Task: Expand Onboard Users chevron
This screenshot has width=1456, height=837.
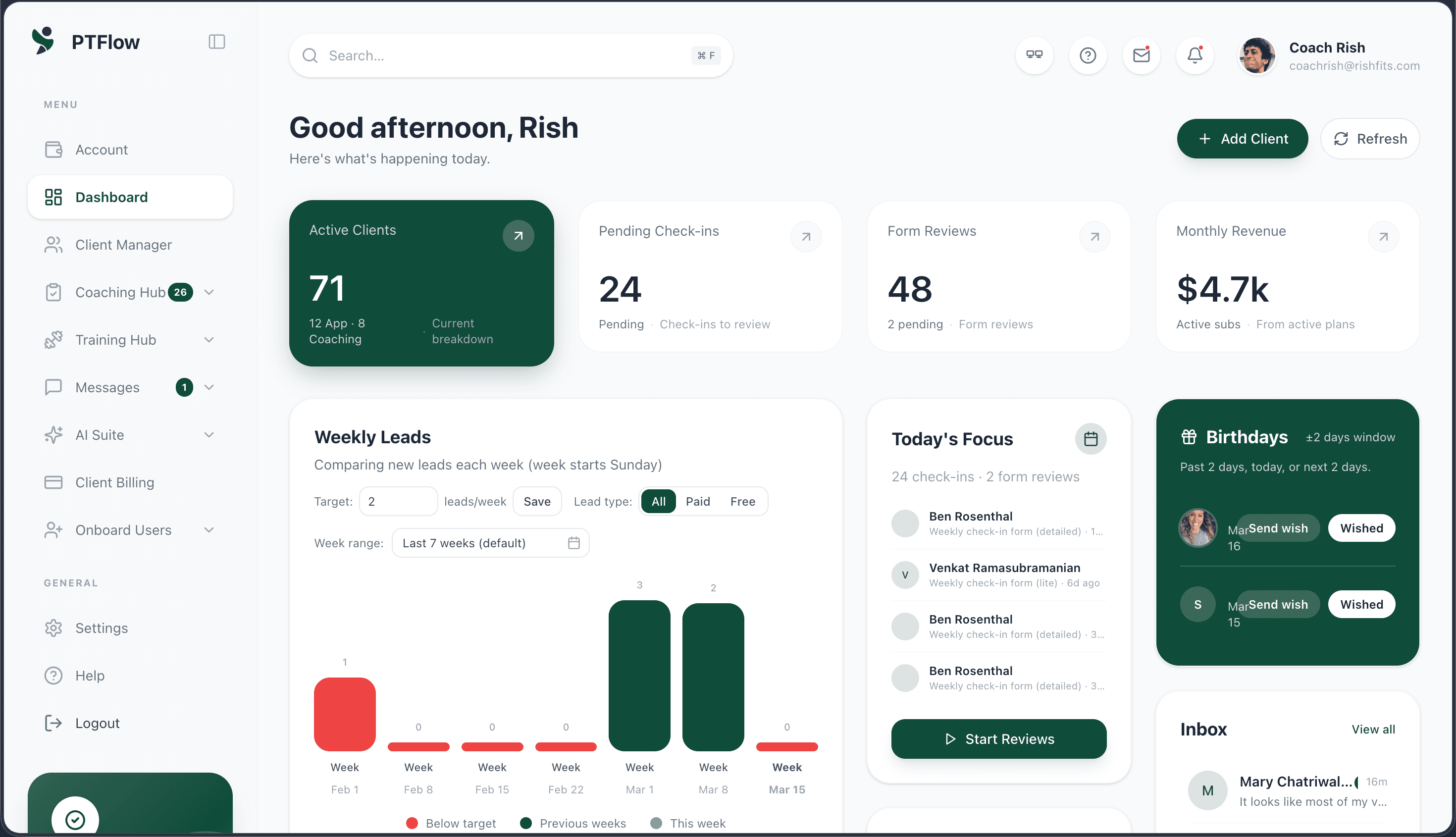Action: [x=209, y=530]
